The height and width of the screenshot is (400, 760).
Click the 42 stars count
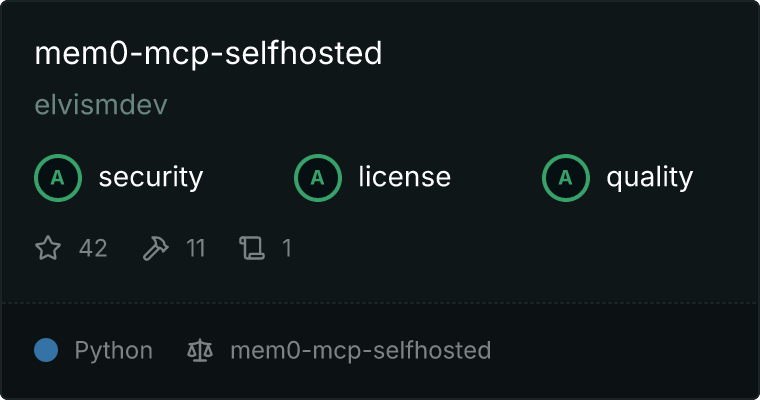tap(93, 248)
